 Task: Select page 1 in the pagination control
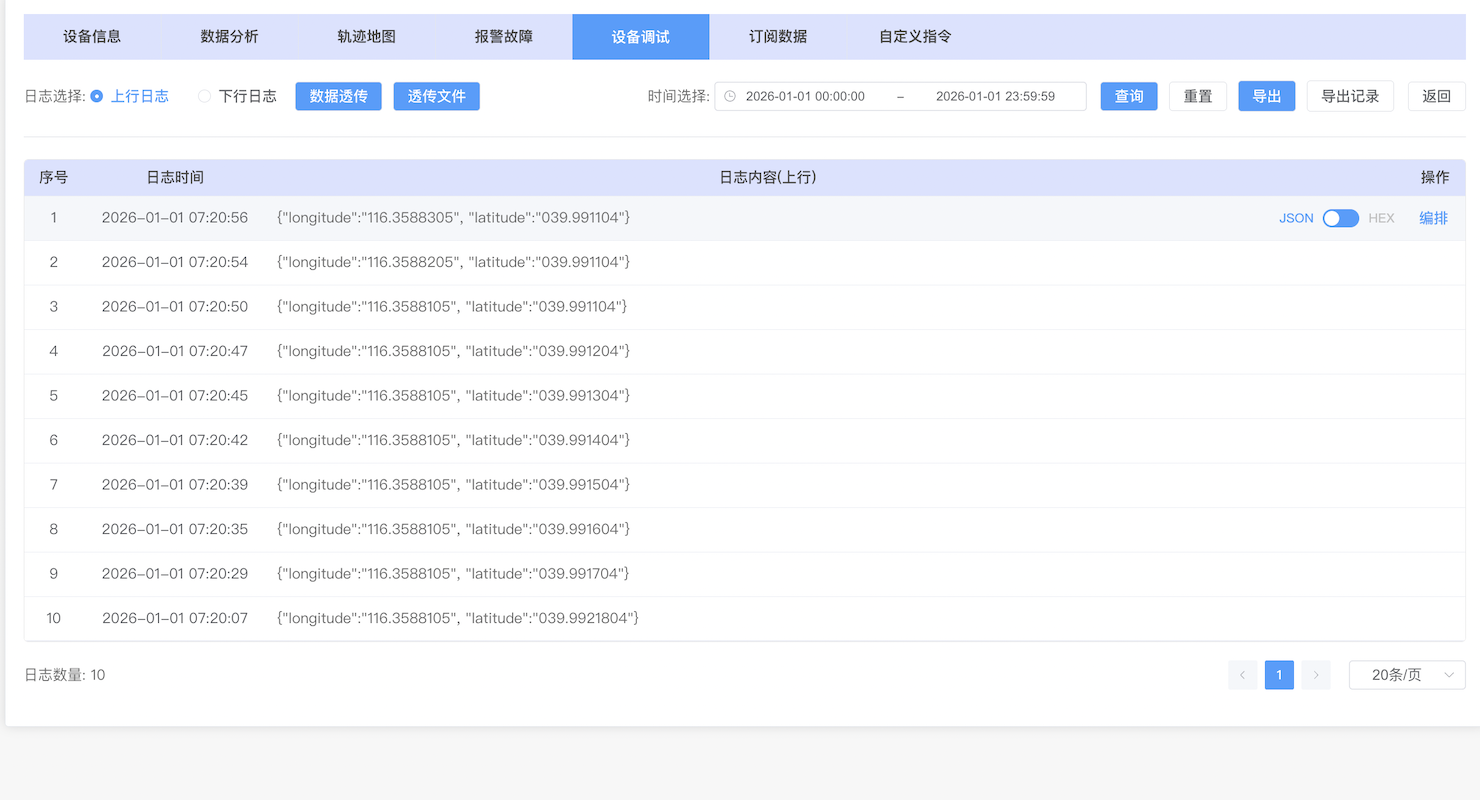pyautogui.click(x=1279, y=675)
